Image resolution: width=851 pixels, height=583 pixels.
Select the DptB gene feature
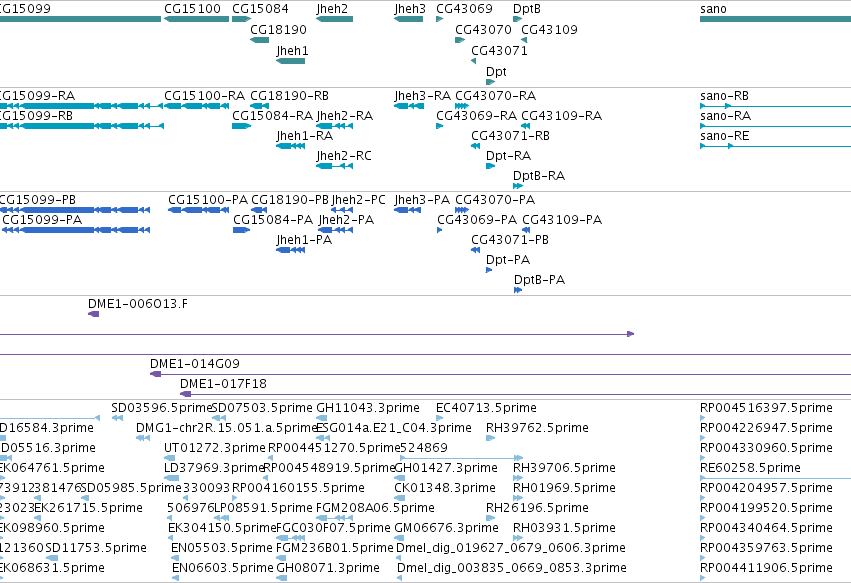pyautogui.click(x=517, y=19)
